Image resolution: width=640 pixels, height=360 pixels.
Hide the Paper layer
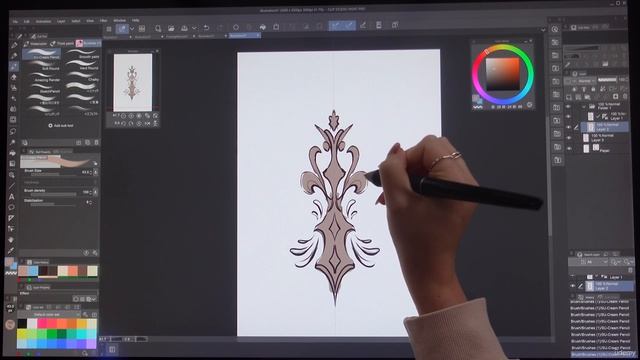[x=569, y=149]
